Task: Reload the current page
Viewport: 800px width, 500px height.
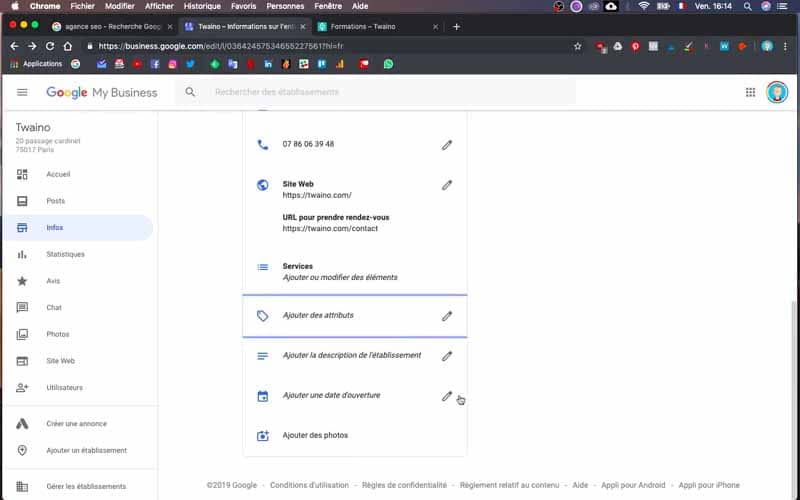Action: 50,46
